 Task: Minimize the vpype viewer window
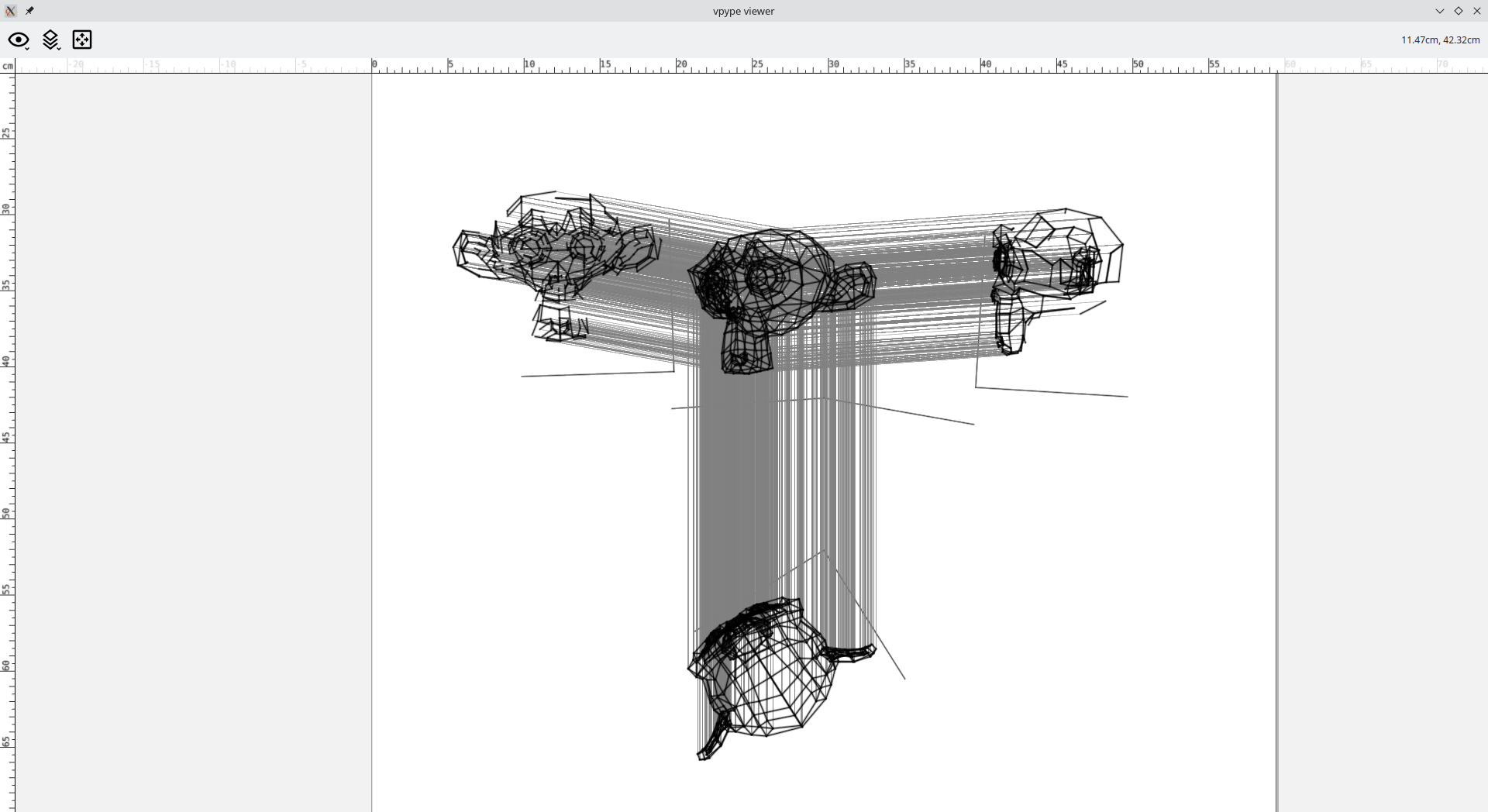tap(1440, 11)
